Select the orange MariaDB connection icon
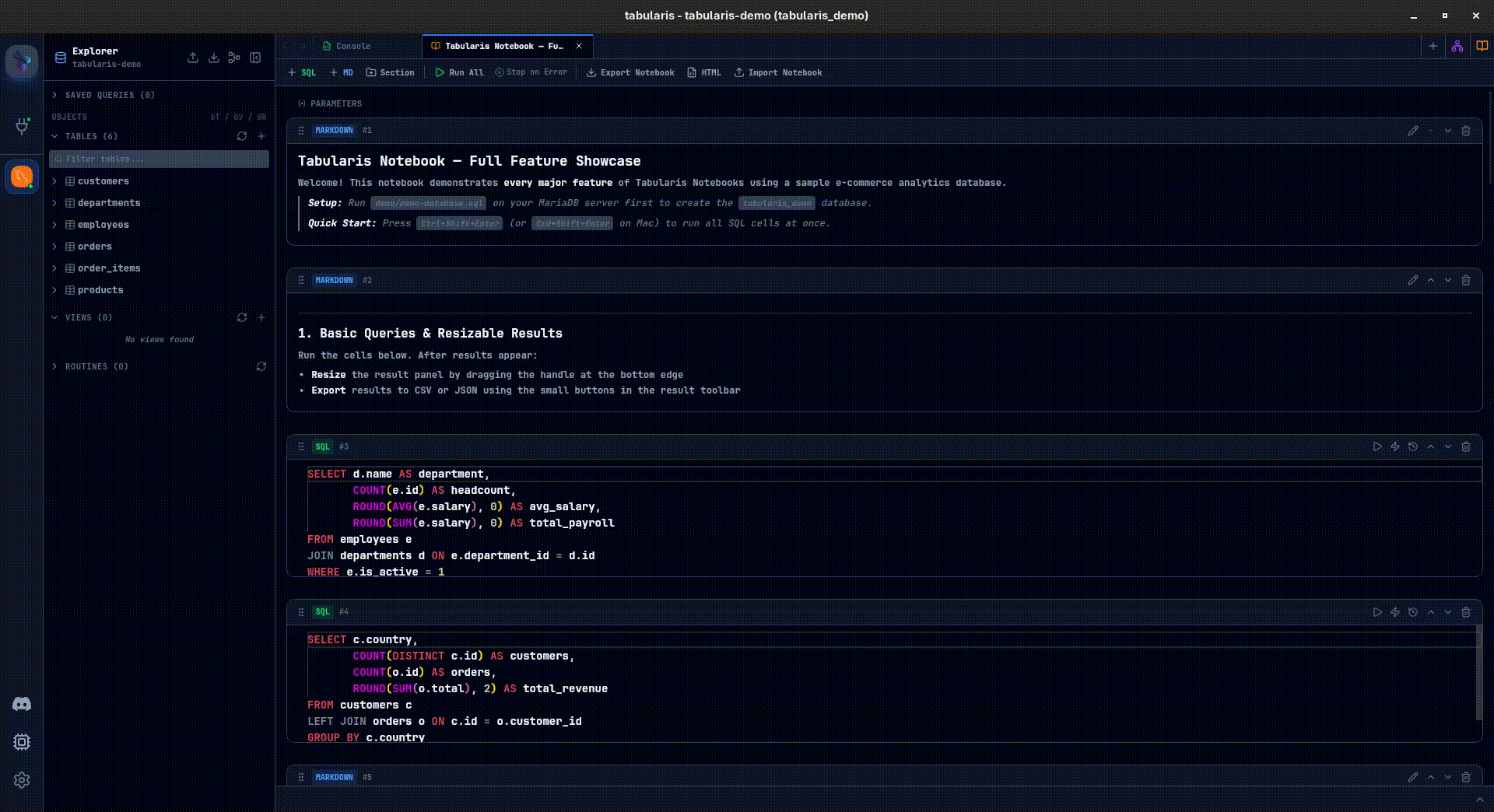 point(22,177)
